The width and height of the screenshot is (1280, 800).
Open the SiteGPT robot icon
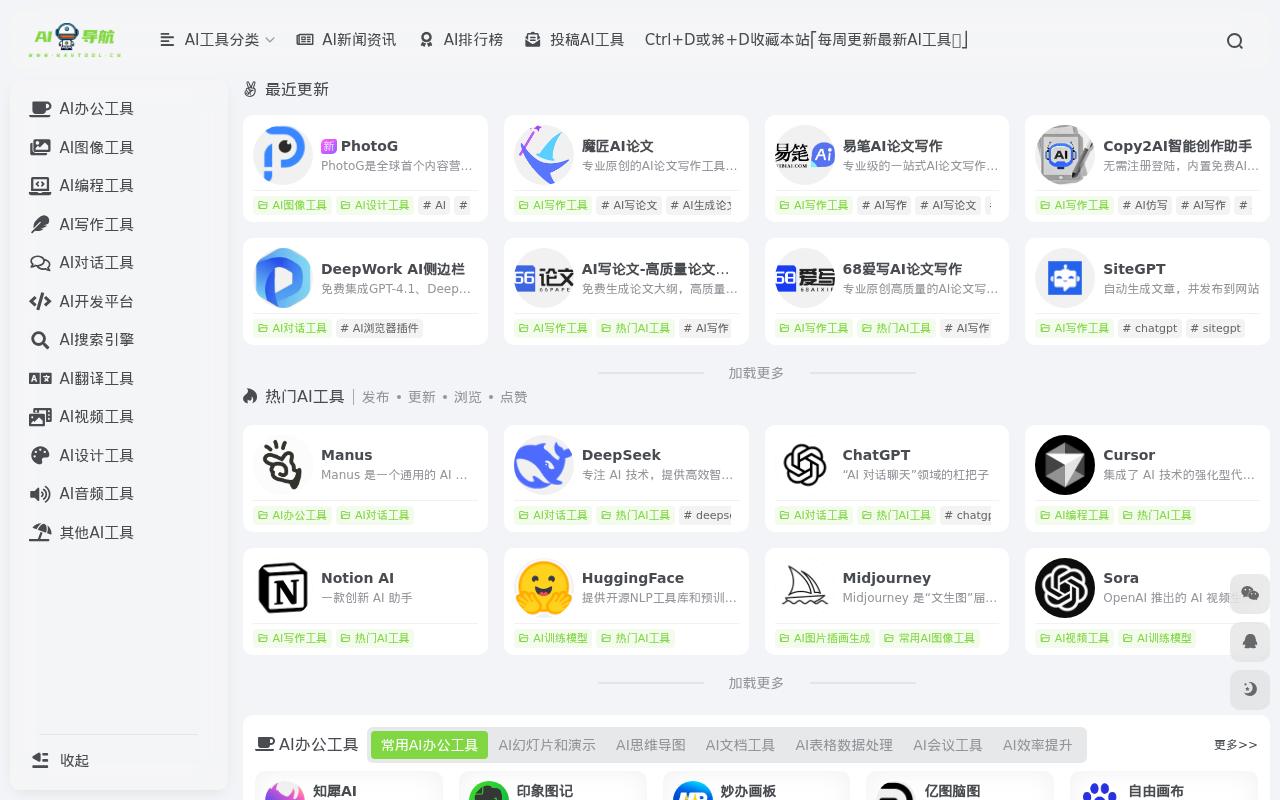click(x=1065, y=278)
